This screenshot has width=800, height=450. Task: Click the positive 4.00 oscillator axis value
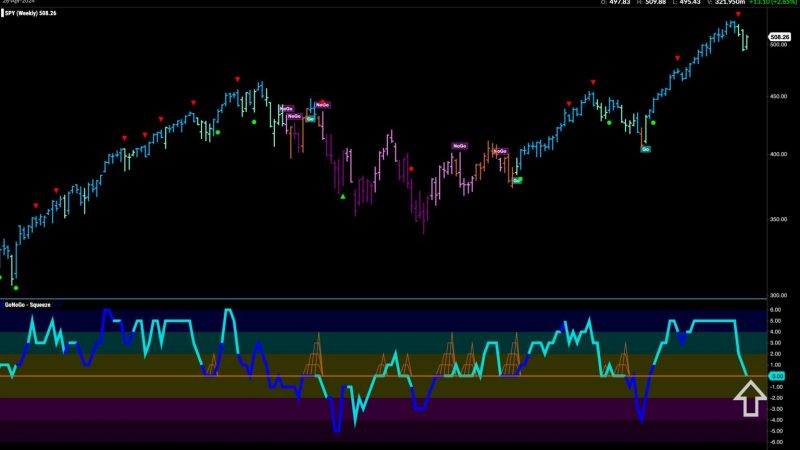776,332
